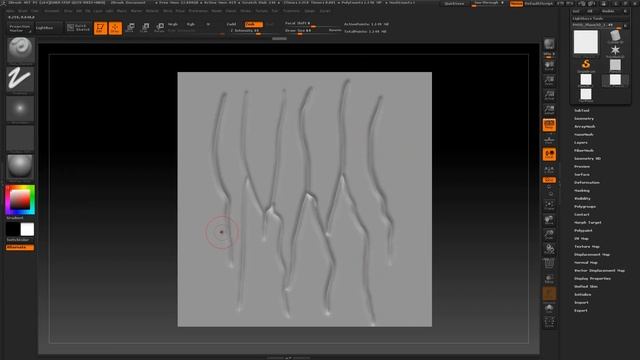The image size is (640, 360).
Task: Open the Render menu
Action: click(217, 11)
